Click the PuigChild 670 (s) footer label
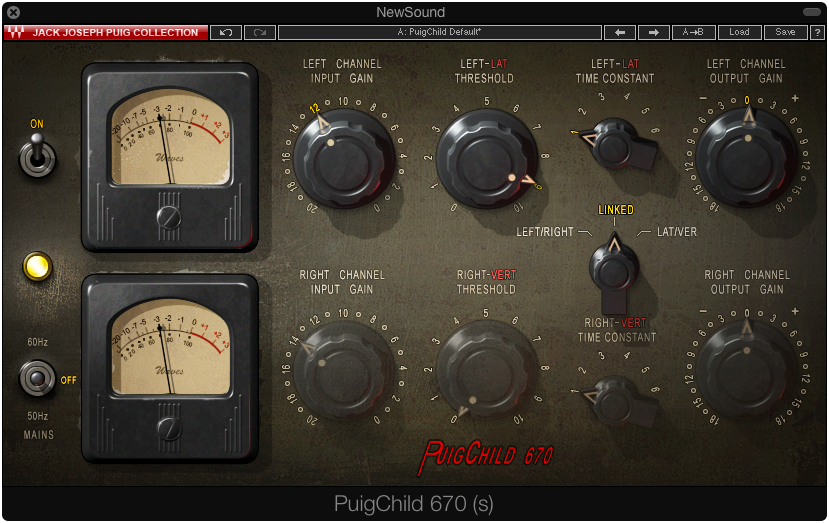Screen dimensions: 829x523 click(413, 504)
